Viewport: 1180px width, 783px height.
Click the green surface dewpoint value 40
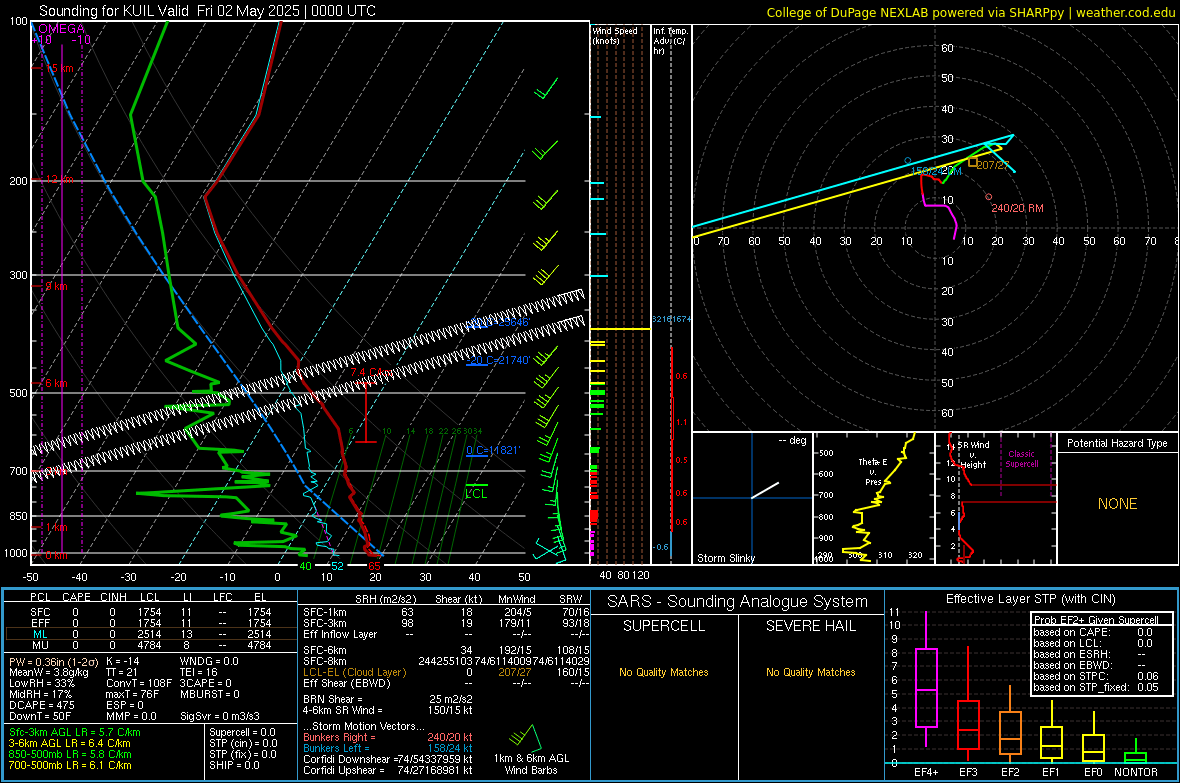pyautogui.click(x=305, y=566)
